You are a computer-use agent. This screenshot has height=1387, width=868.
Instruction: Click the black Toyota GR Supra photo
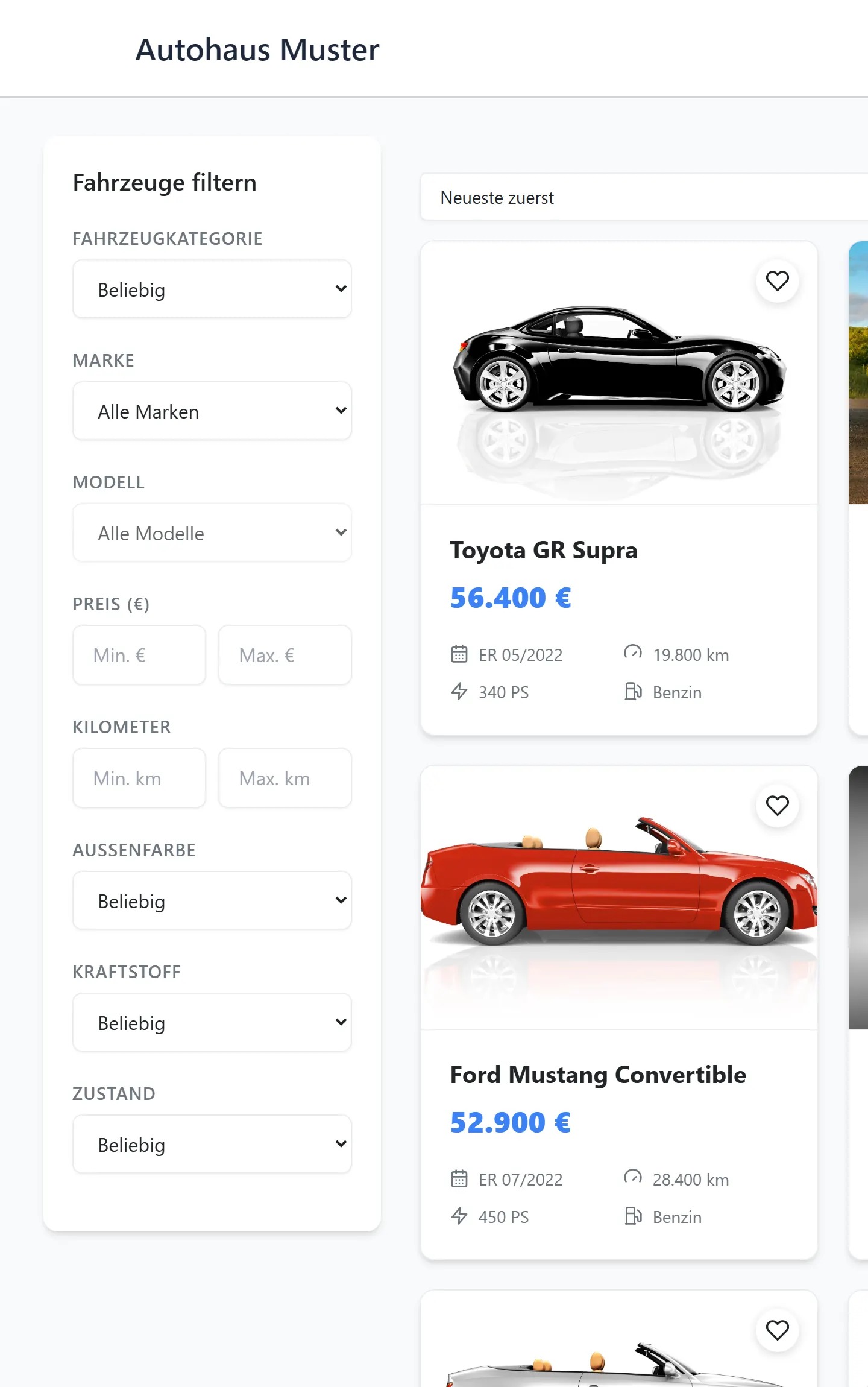coord(619,373)
